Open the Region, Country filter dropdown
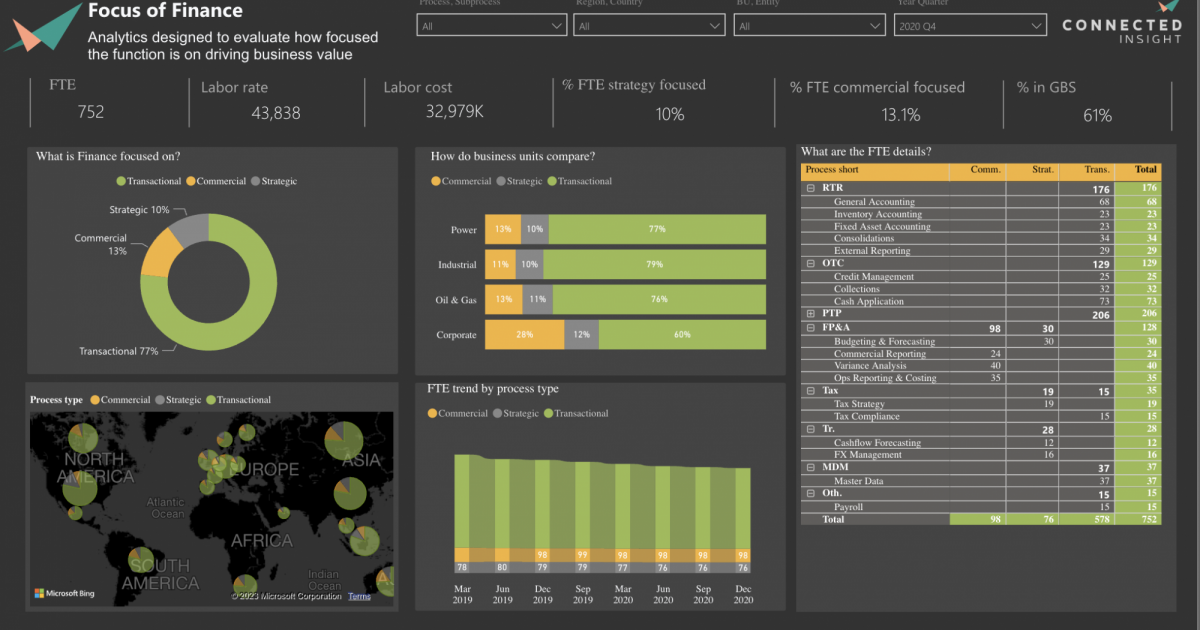The width and height of the screenshot is (1200, 630). [648, 26]
